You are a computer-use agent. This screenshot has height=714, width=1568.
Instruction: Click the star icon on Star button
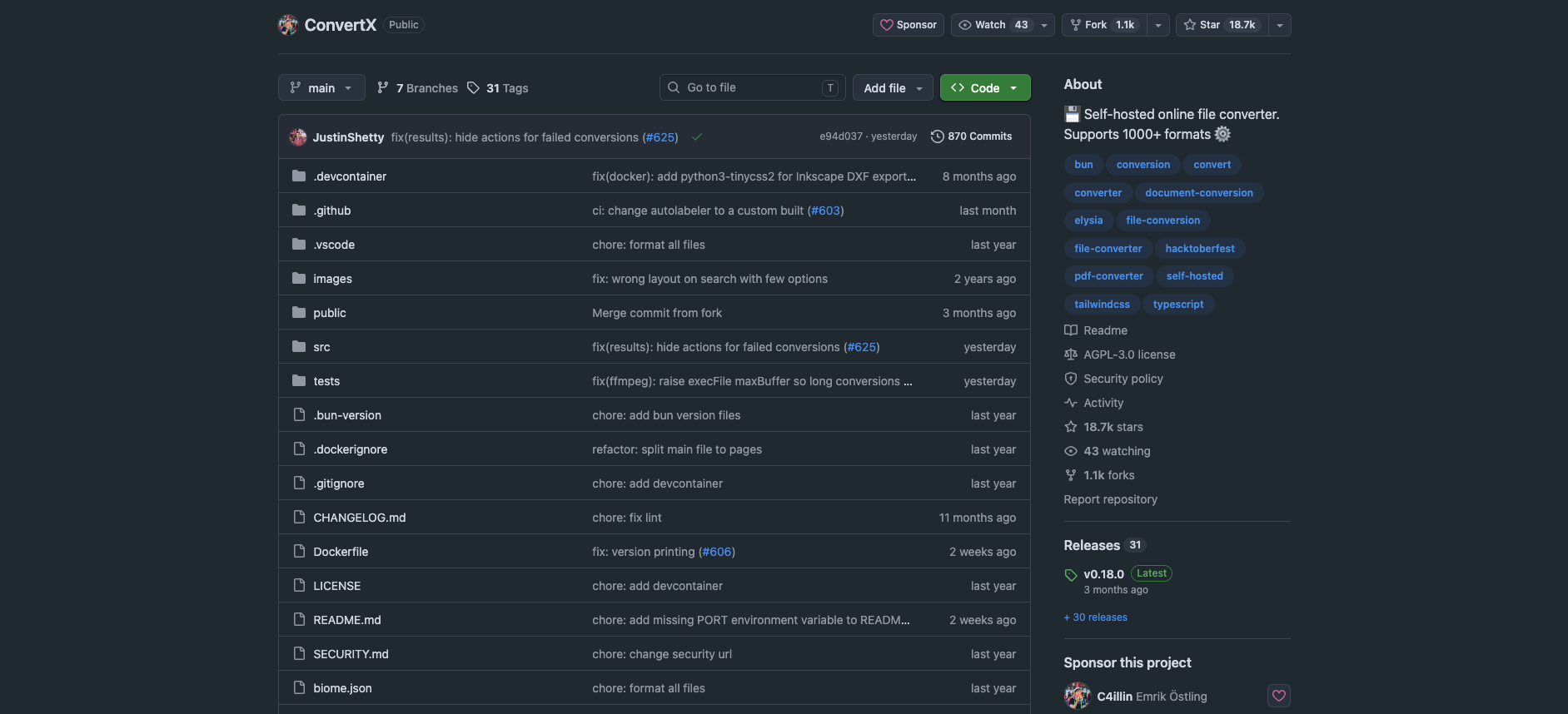pos(1190,25)
